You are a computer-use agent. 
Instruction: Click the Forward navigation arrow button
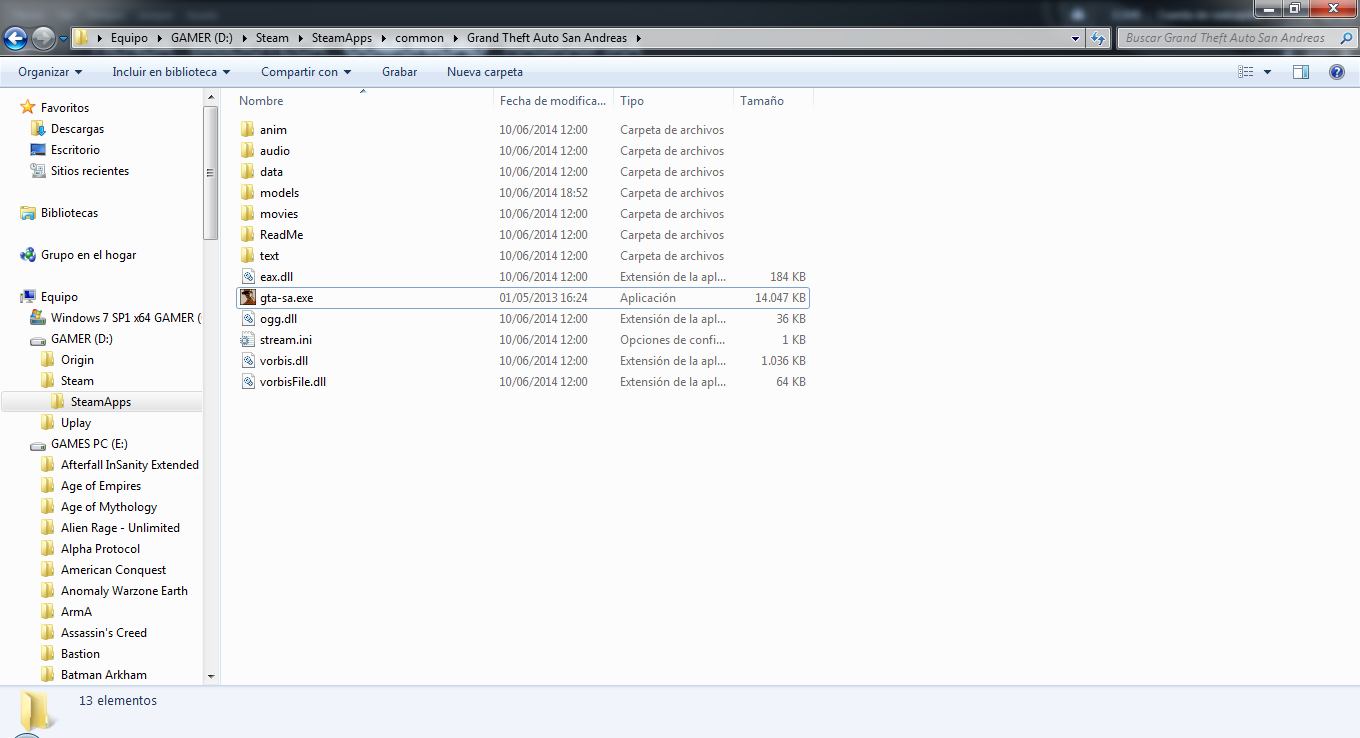pyautogui.click(x=44, y=38)
